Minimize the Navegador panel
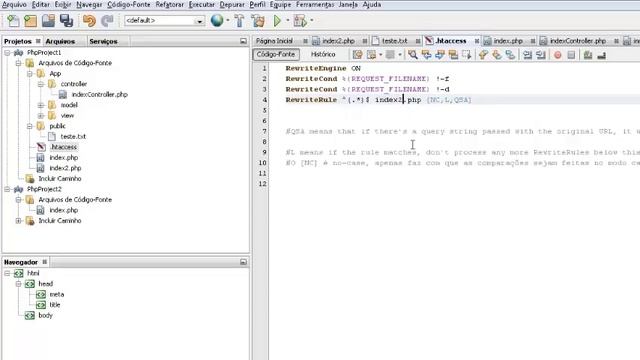Screen dimensions: 640x360 pos(243,262)
